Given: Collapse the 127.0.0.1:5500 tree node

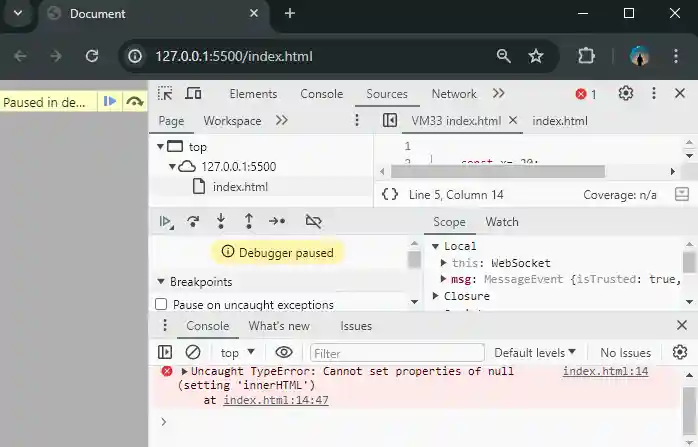Looking at the screenshot, I should click(172, 167).
